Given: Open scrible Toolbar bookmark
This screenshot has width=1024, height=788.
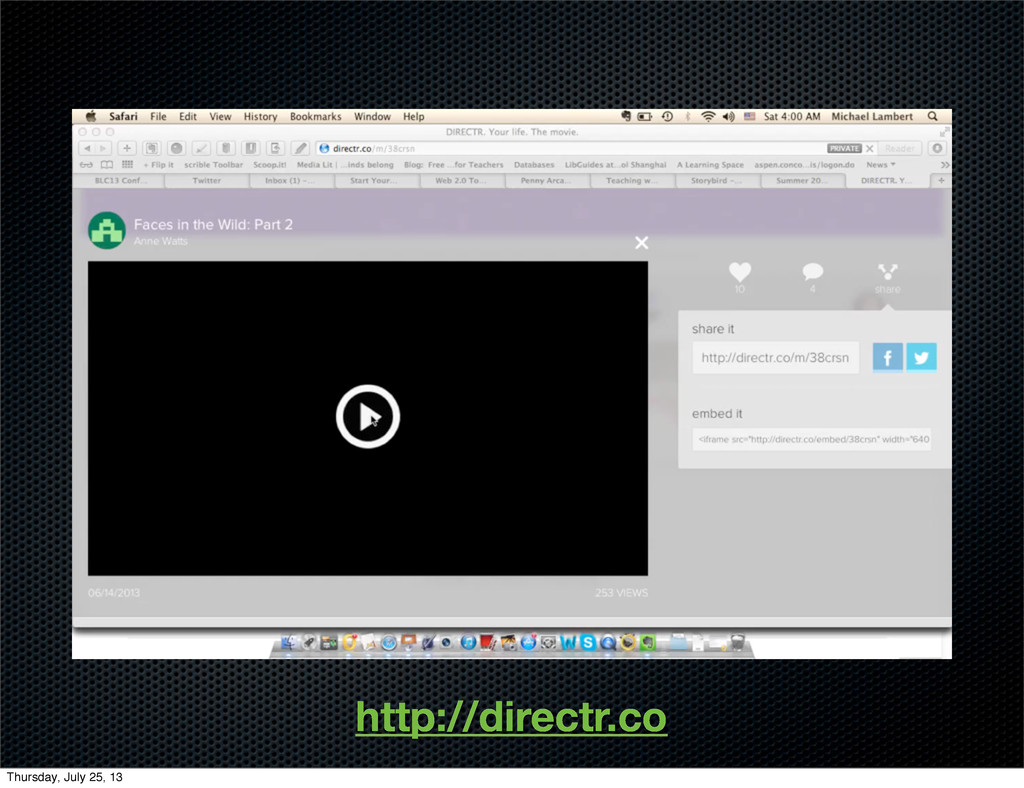Looking at the screenshot, I should 214,165.
